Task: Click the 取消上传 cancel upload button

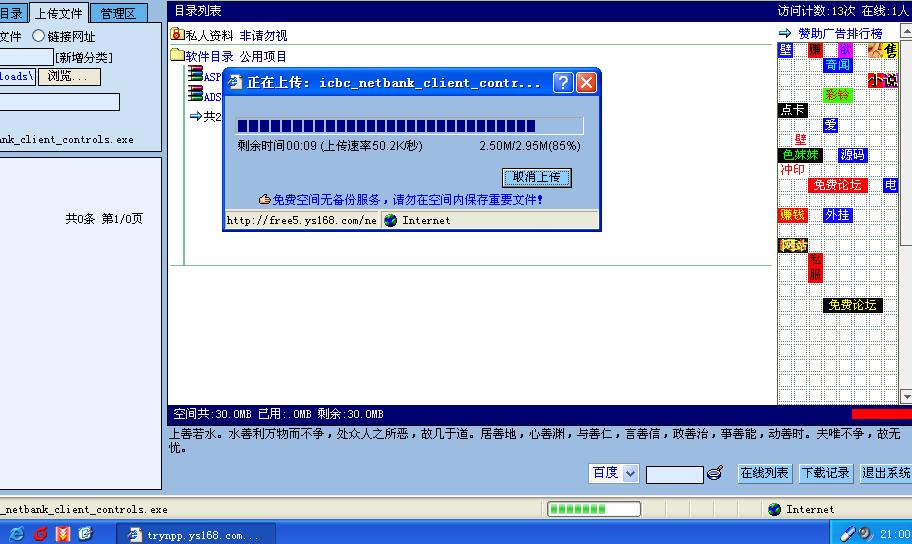Action: (537, 177)
